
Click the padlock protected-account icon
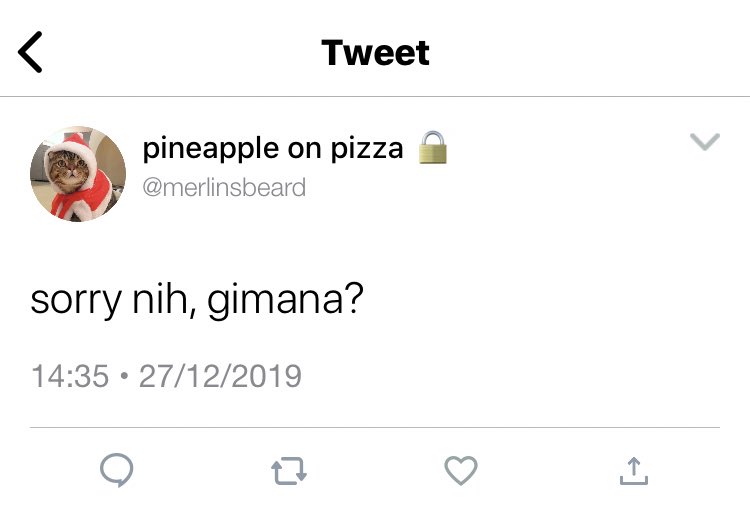[x=431, y=148]
